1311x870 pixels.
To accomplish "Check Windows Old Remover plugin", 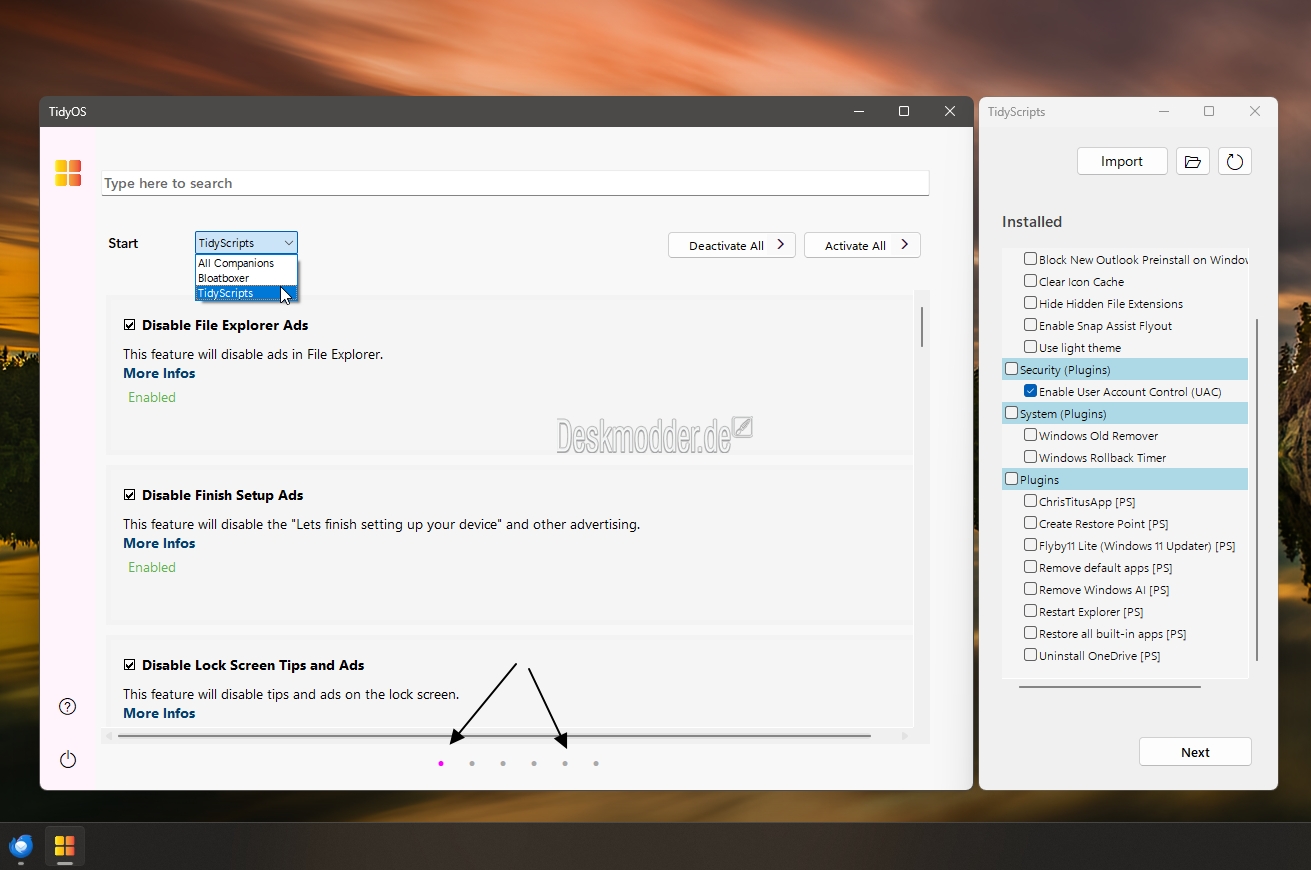I will point(1030,435).
